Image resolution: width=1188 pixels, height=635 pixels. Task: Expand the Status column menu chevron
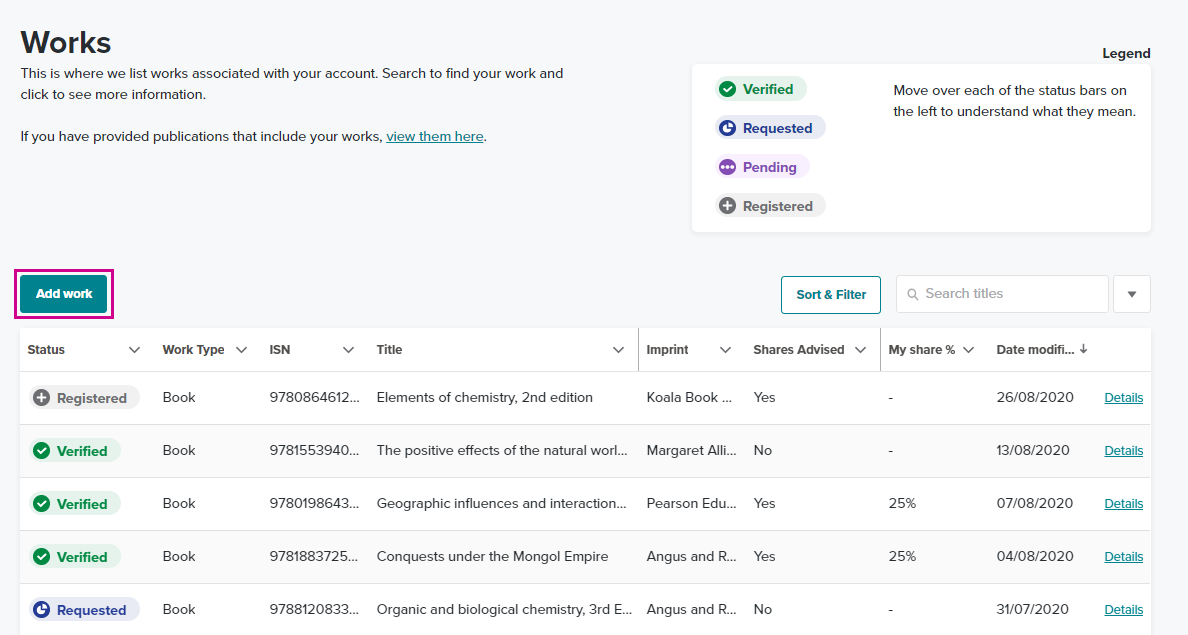coord(134,350)
